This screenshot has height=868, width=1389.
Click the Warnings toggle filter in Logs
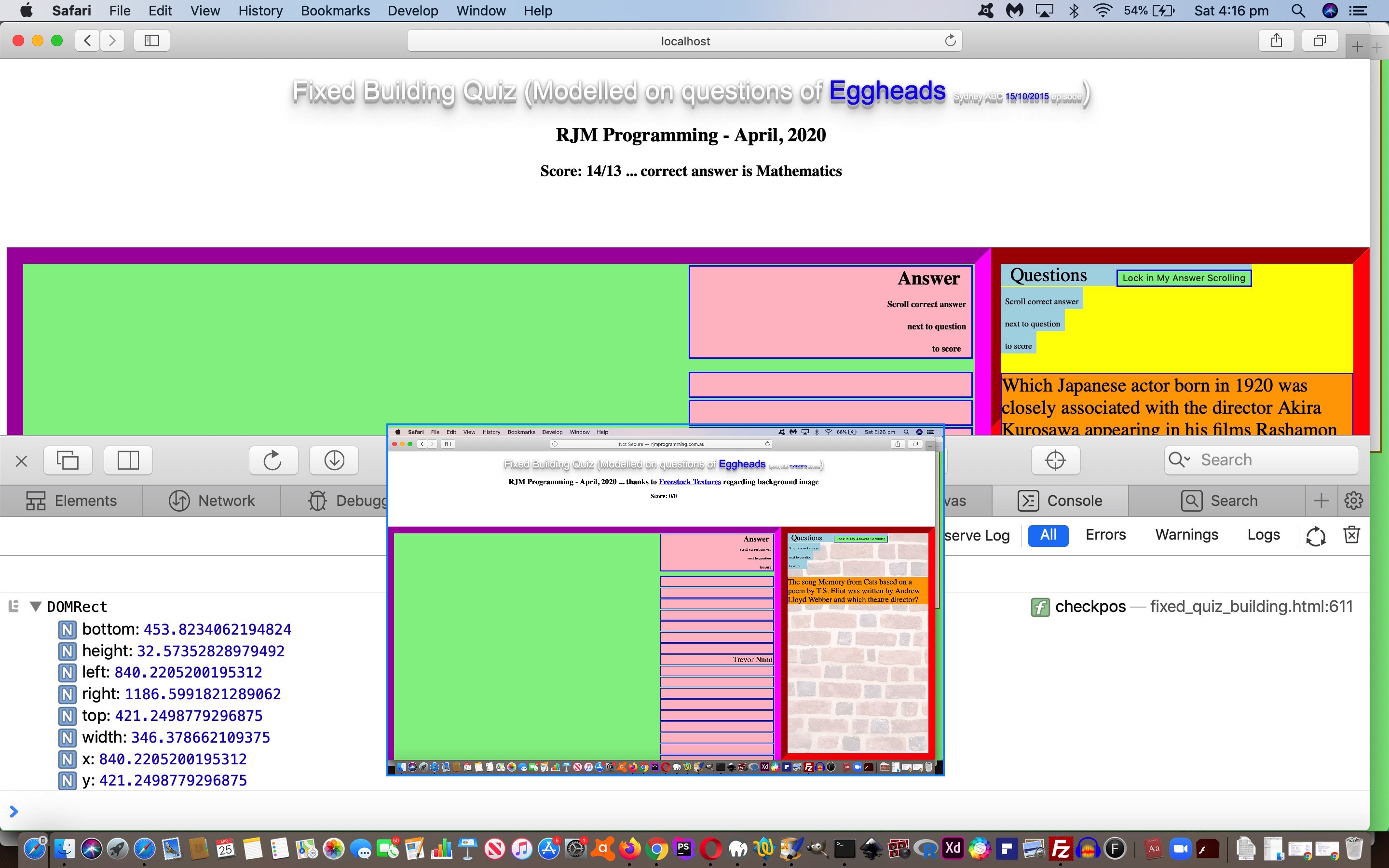(x=1188, y=534)
